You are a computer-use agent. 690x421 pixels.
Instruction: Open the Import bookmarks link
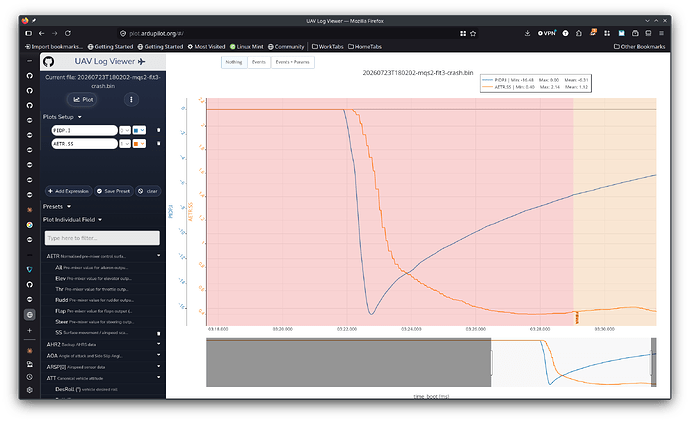pos(54,47)
